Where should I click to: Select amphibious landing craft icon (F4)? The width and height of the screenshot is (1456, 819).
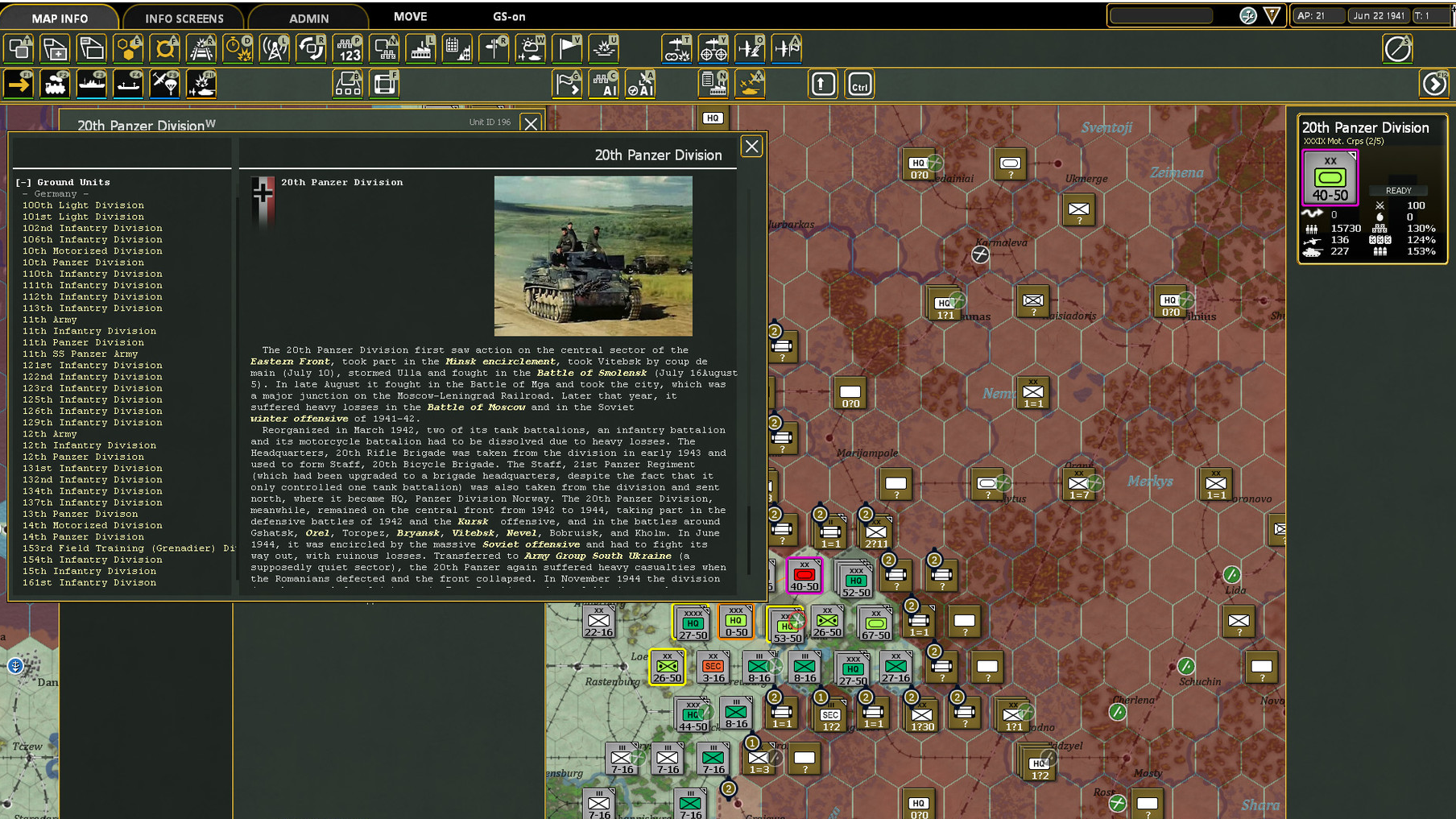tap(128, 84)
